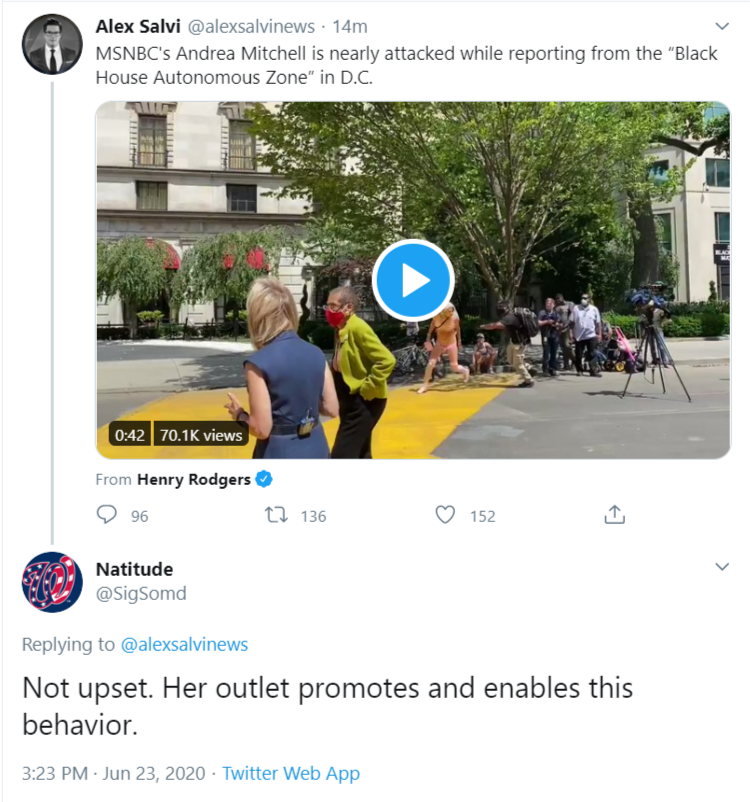Image resolution: width=750 pixels, height=802 pixels.
Task: Retweet Alex Salvi's tweet
Action: [x=276, y=515]
